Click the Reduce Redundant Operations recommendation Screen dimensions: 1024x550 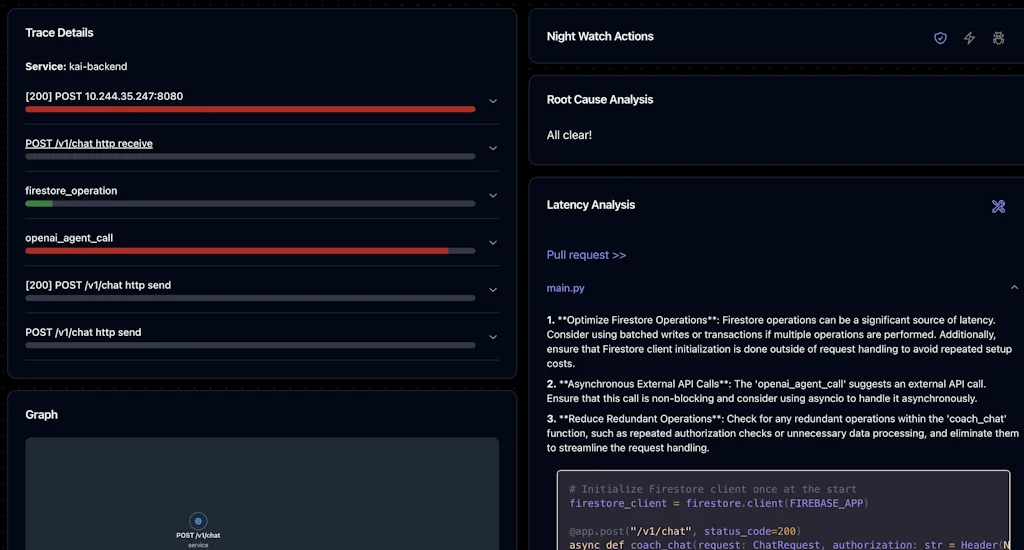[782, 433]
